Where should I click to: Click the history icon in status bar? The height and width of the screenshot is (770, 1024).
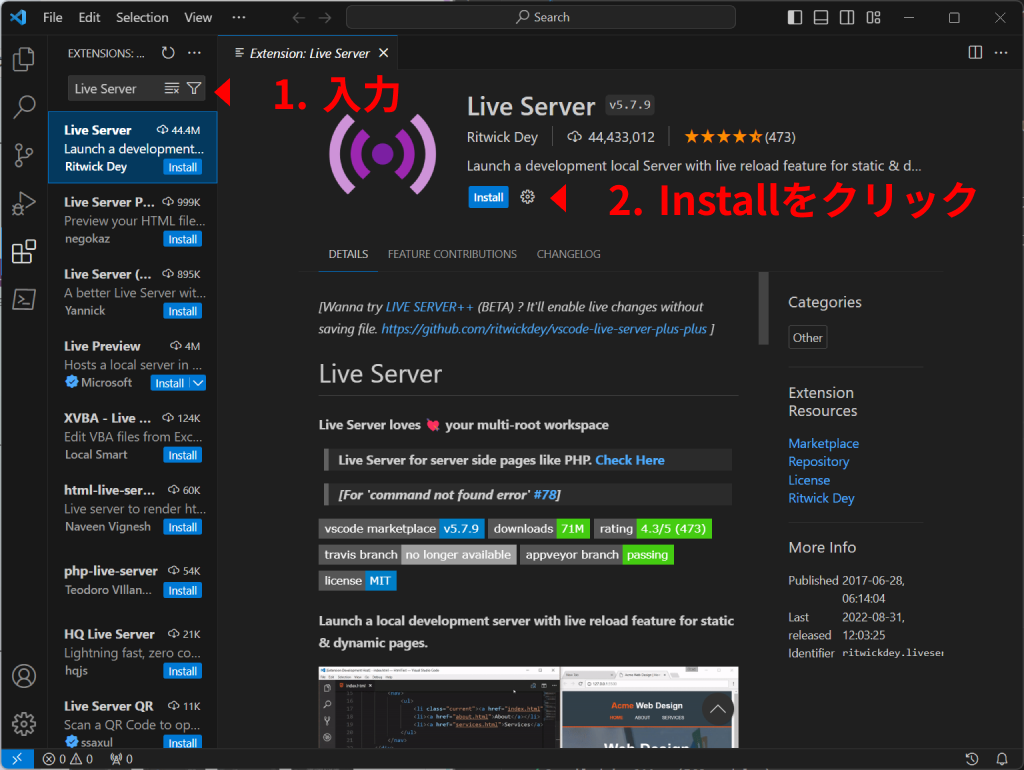tap(972, 759)
